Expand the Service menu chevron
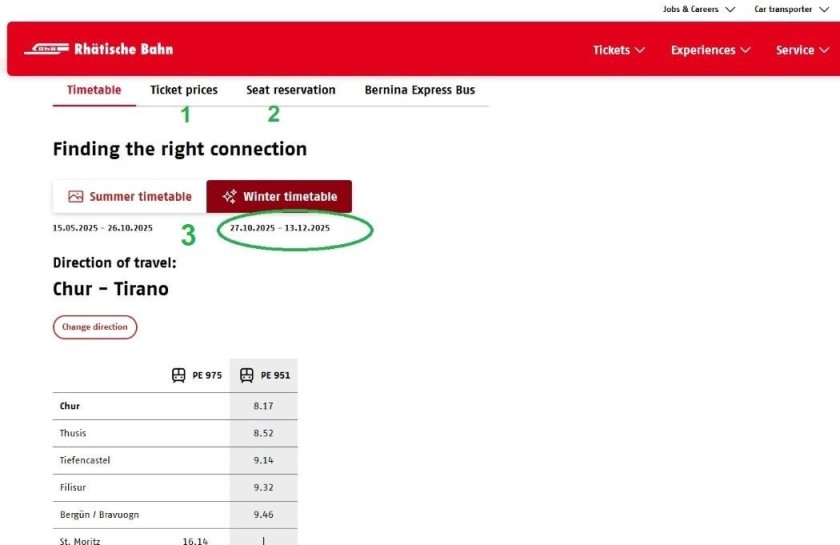840x545 pixels. coord(824,50)
